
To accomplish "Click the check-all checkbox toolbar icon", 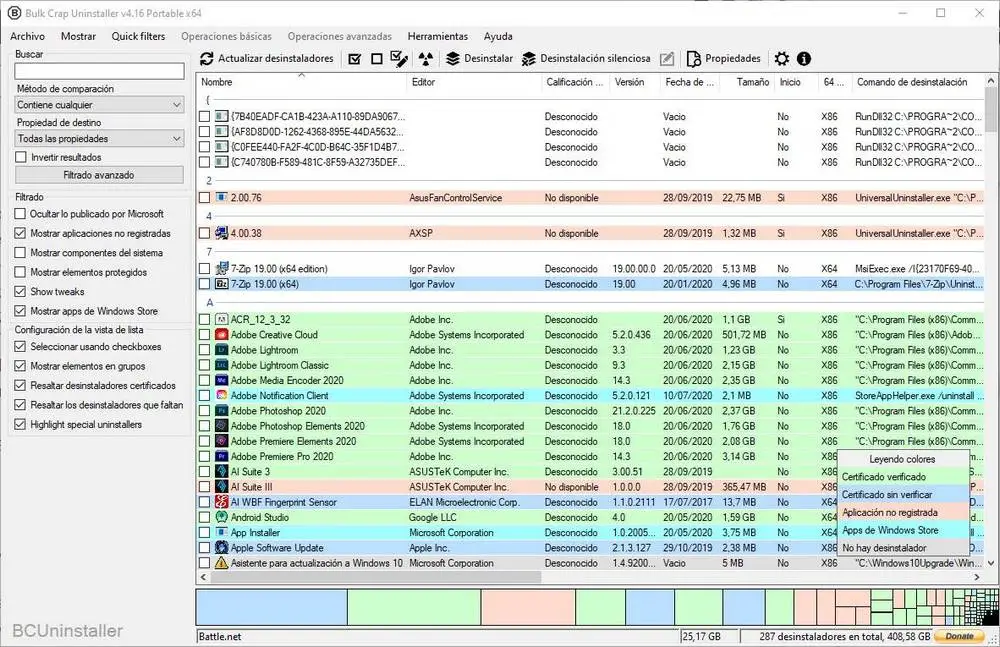I will coord(355,59).
